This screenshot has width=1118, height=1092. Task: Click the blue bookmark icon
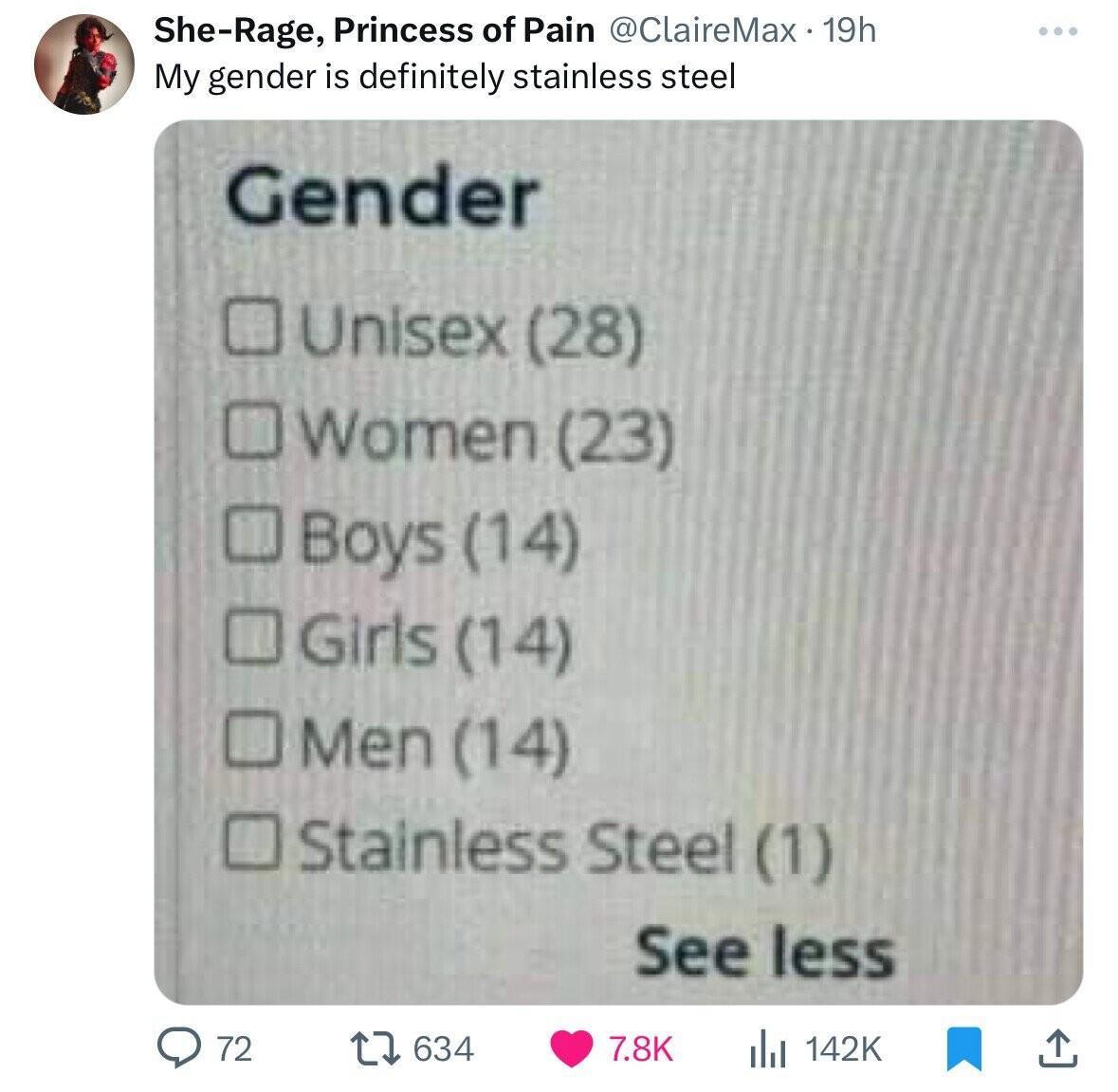[x=964, y=1048]
